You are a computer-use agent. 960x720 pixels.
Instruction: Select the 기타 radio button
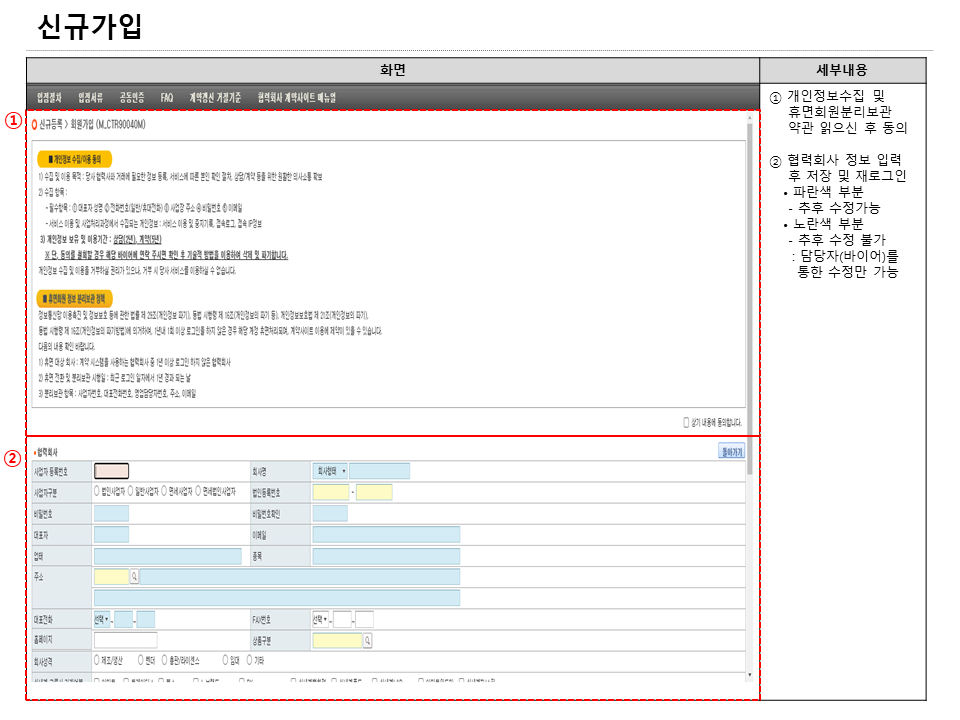[x=249, y=660]
